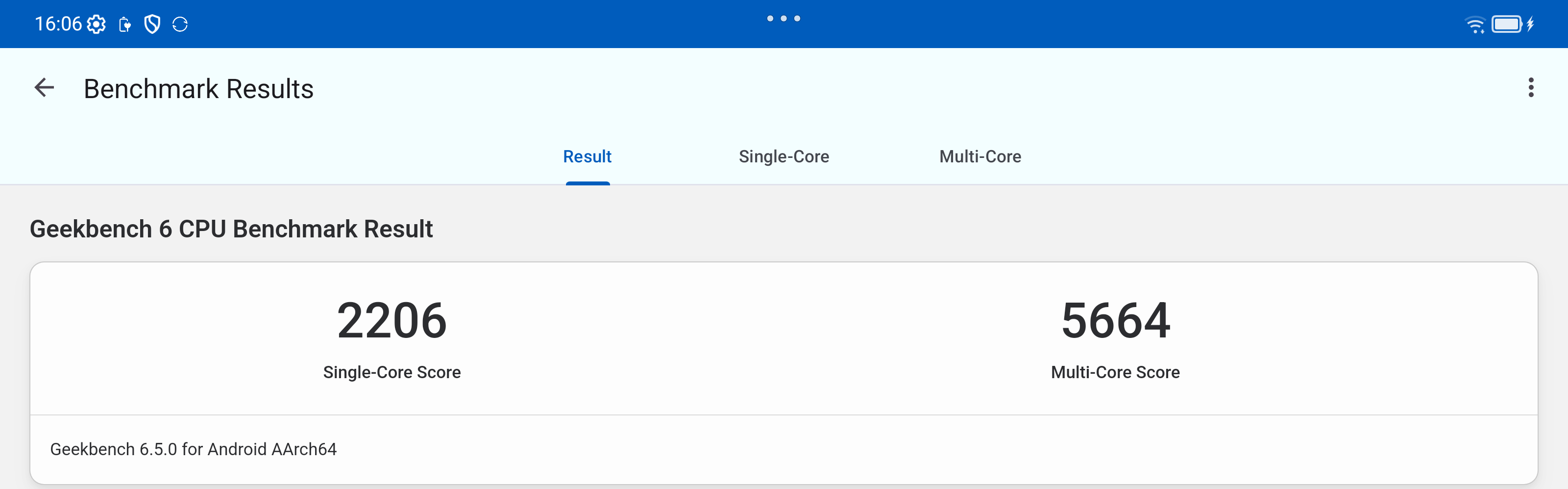Click the Multi-Core Score label

(1115, 372)
